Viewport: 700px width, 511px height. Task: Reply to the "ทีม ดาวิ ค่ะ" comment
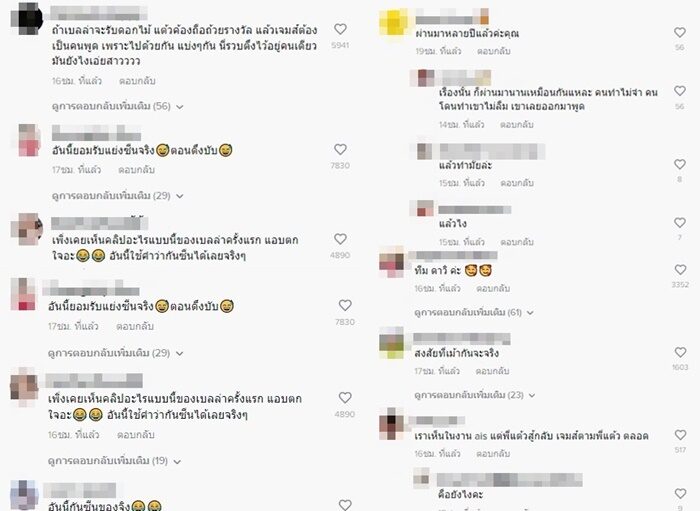click(x=493, y=289)
